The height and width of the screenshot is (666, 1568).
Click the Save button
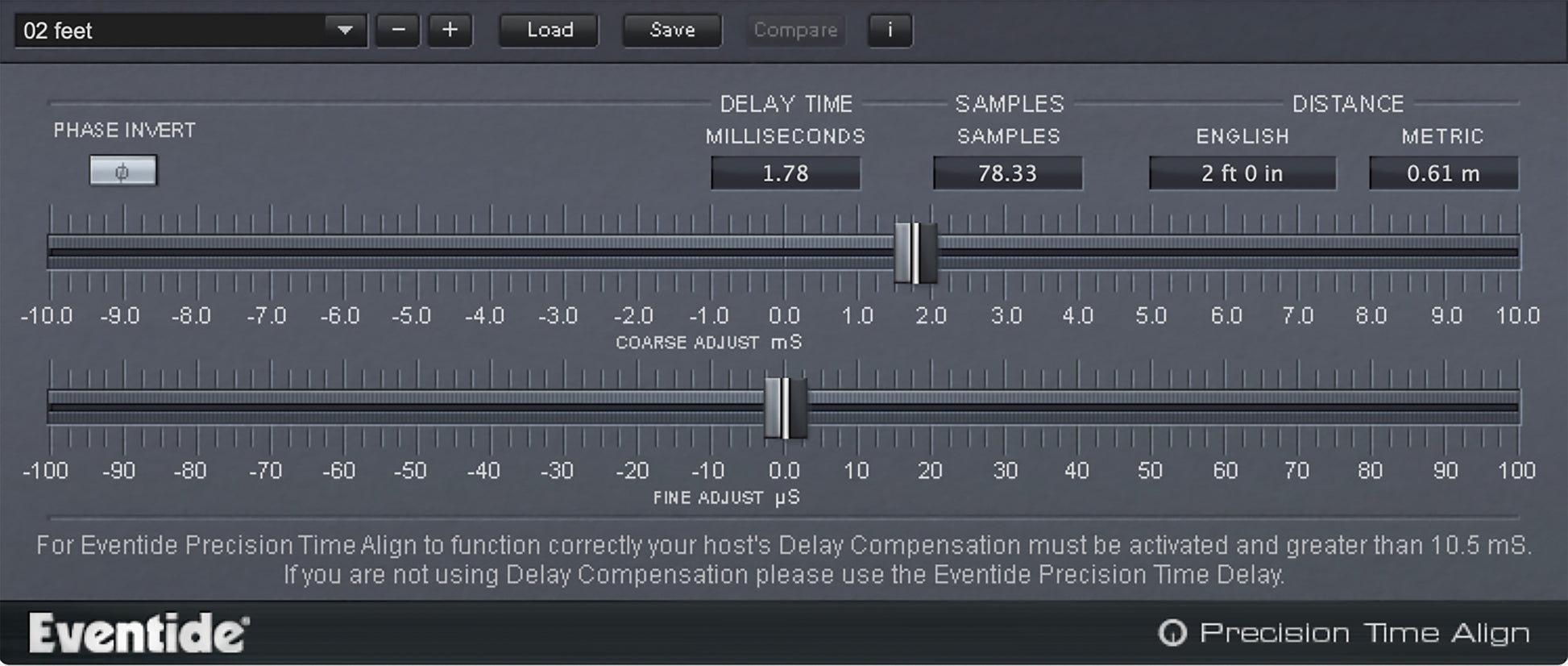672,31
